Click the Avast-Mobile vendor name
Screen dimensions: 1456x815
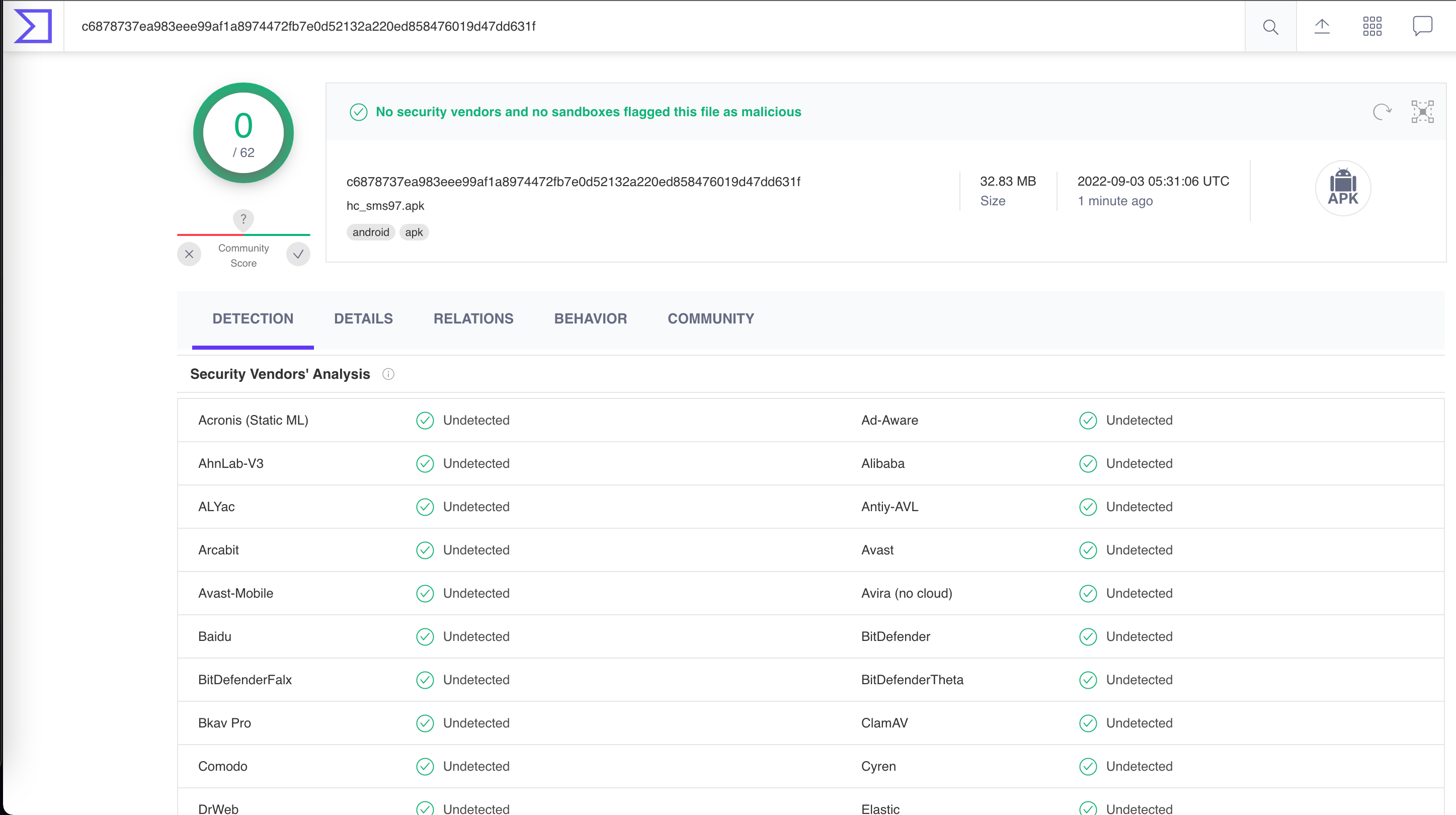235,594
